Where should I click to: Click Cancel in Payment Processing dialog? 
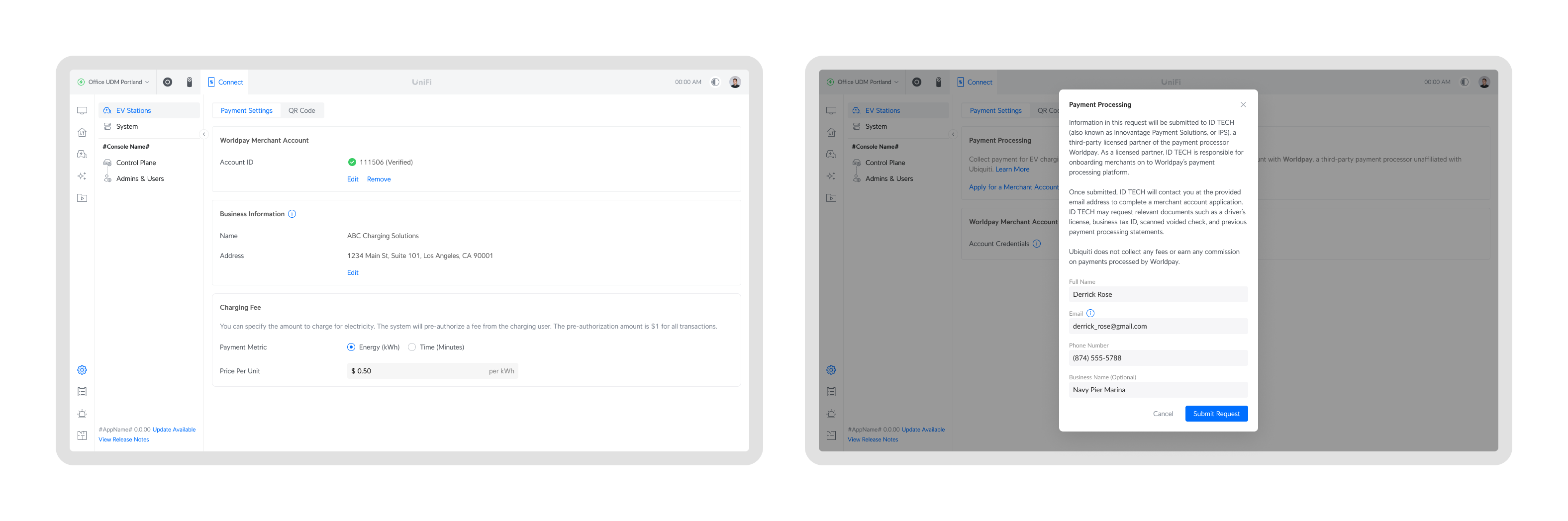pos(1163,414)
